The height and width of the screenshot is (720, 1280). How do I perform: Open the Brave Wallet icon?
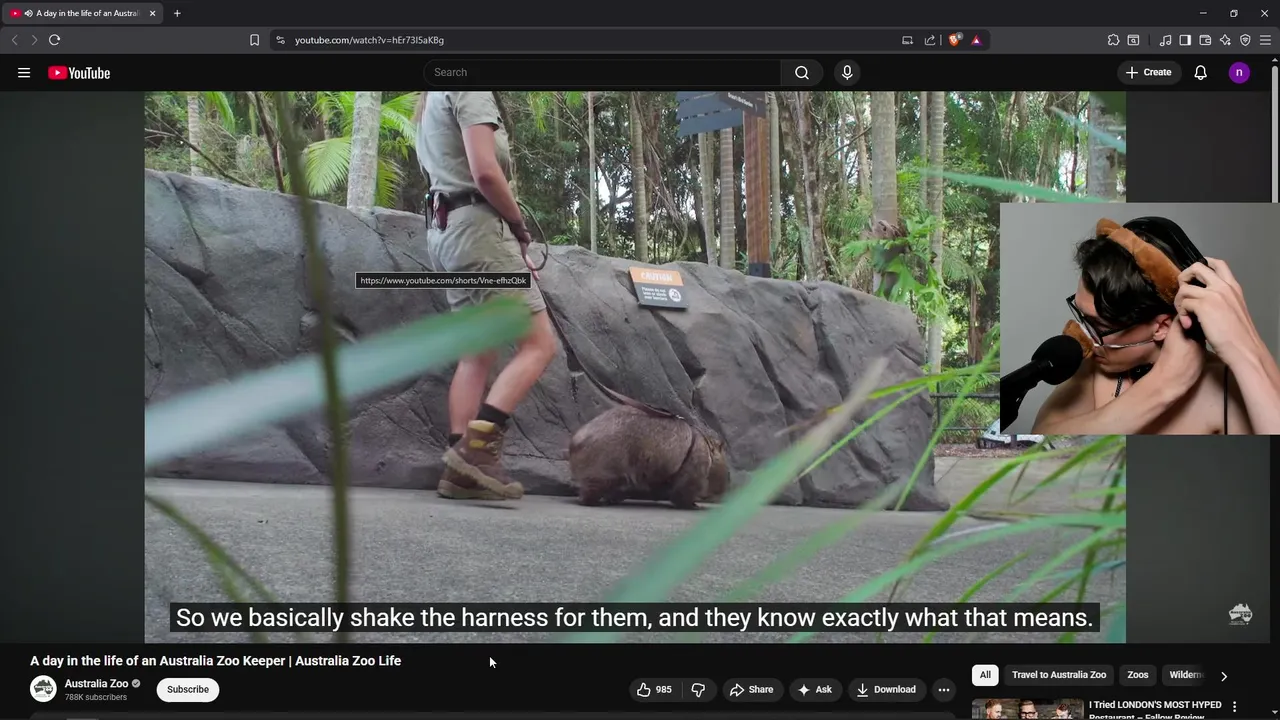point(1205,40)
